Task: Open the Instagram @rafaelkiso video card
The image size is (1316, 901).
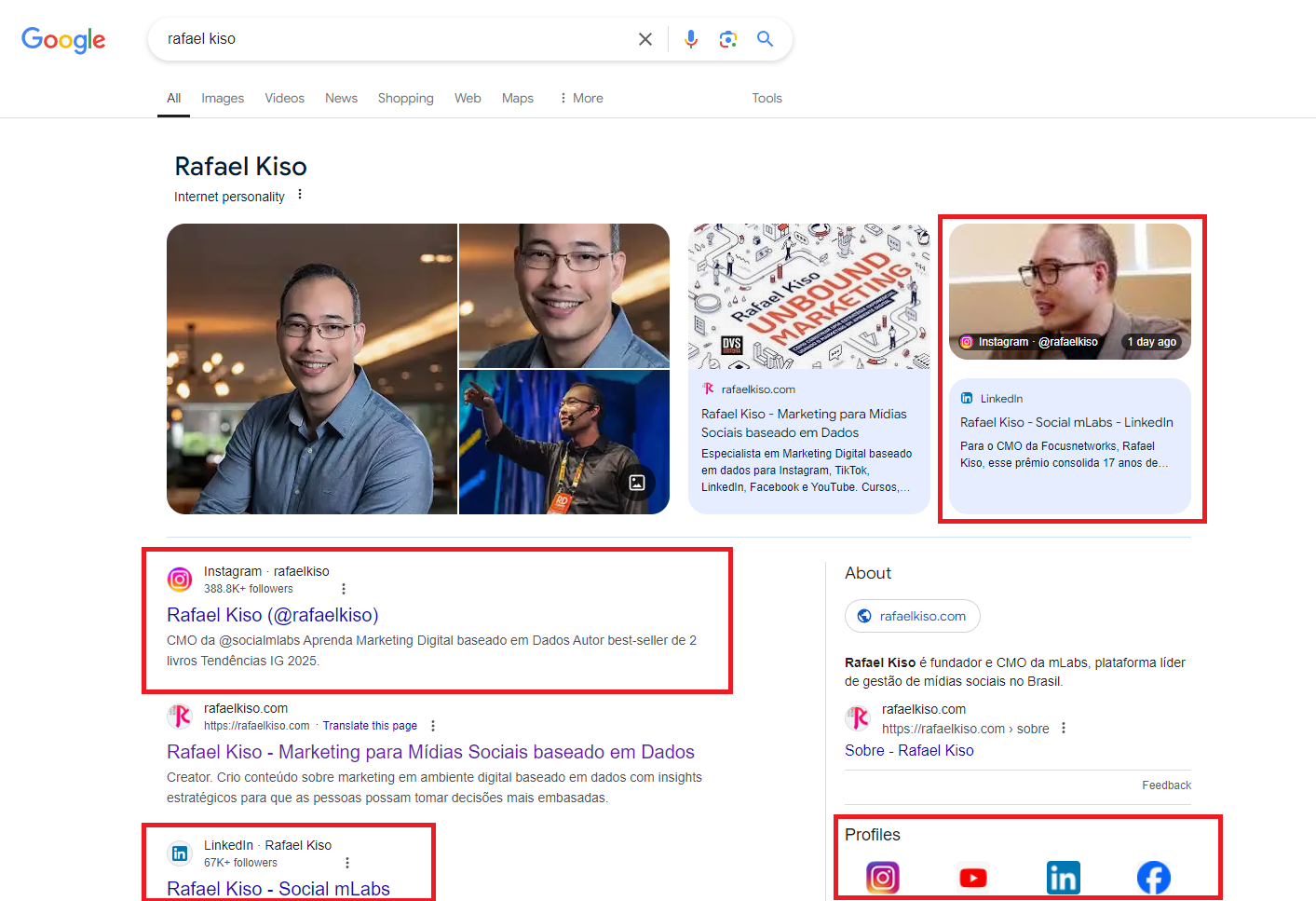Action: point(1070,292)
